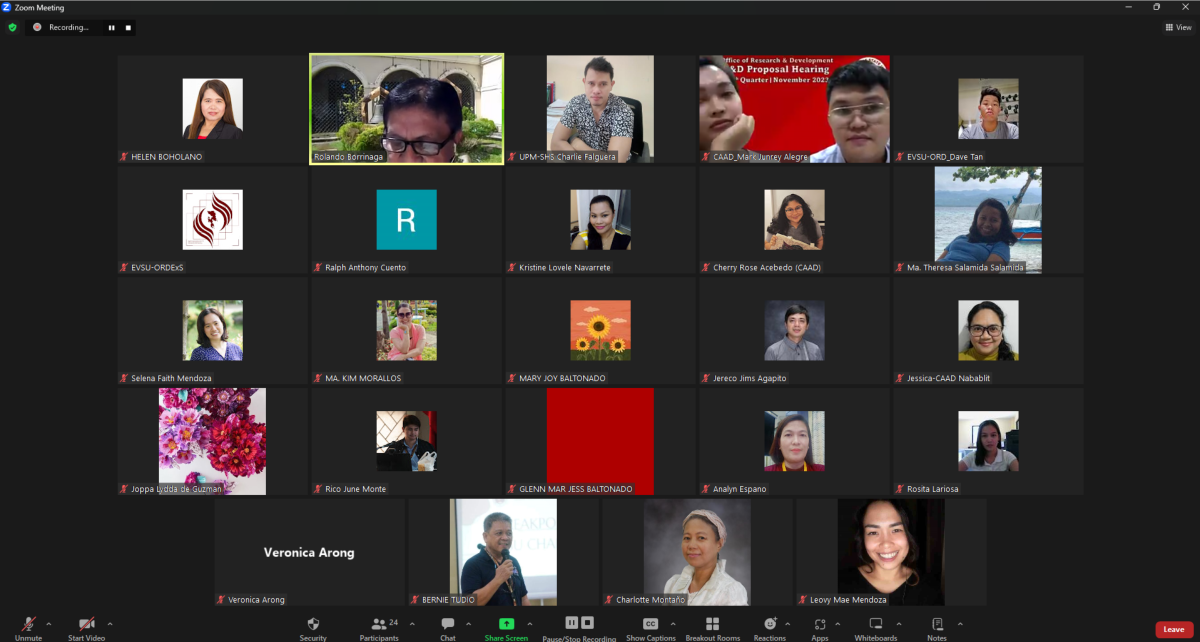The height and width of the screenshot is (642, 1200).
Task: Open the Security shield icon
Action: [313, 624]
